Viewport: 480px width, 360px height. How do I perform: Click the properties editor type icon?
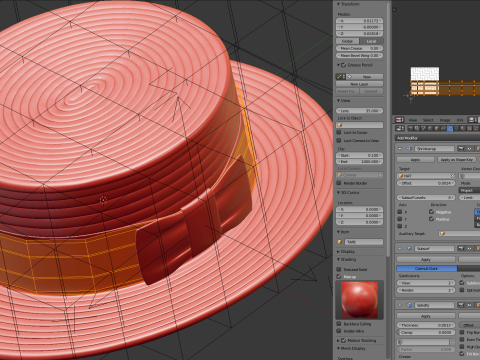(399, 128)
